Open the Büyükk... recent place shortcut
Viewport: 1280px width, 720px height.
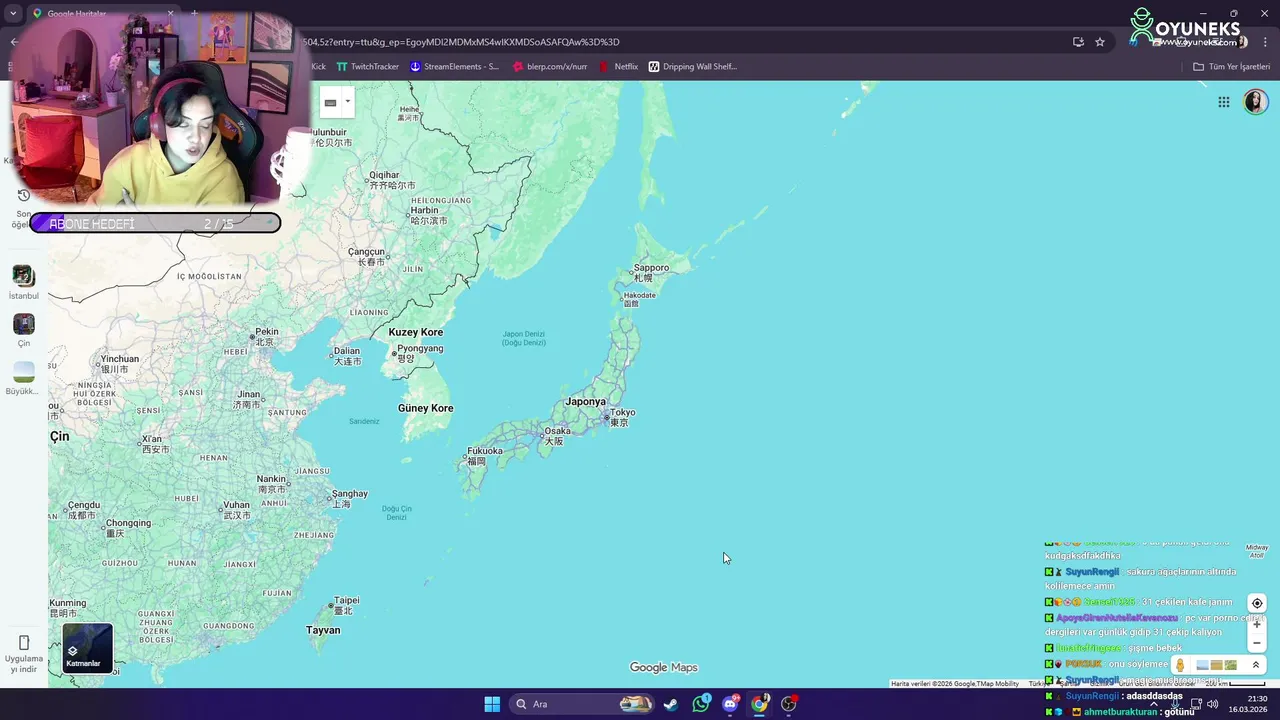coord(24,378)
